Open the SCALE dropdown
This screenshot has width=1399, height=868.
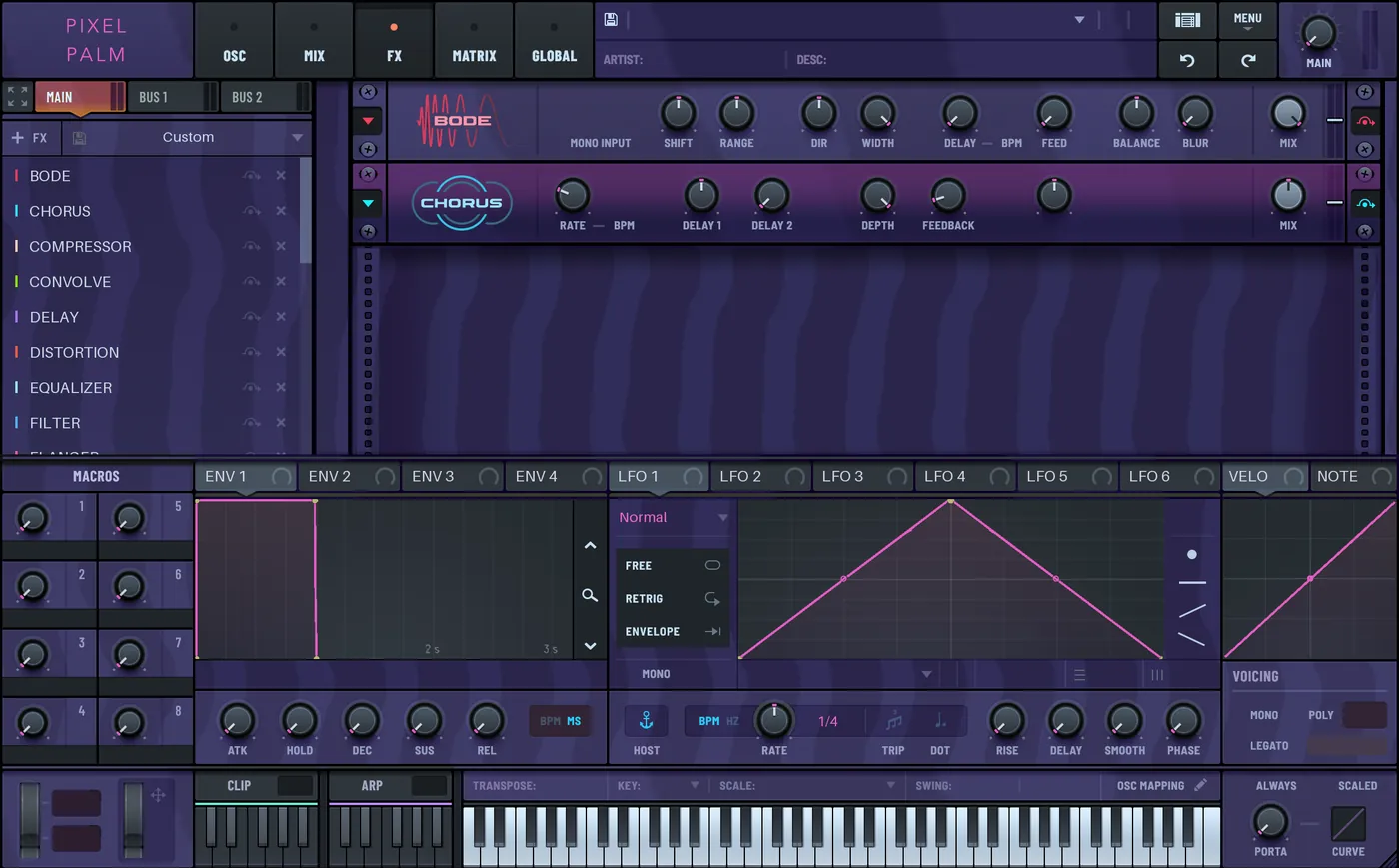[890, 786]
